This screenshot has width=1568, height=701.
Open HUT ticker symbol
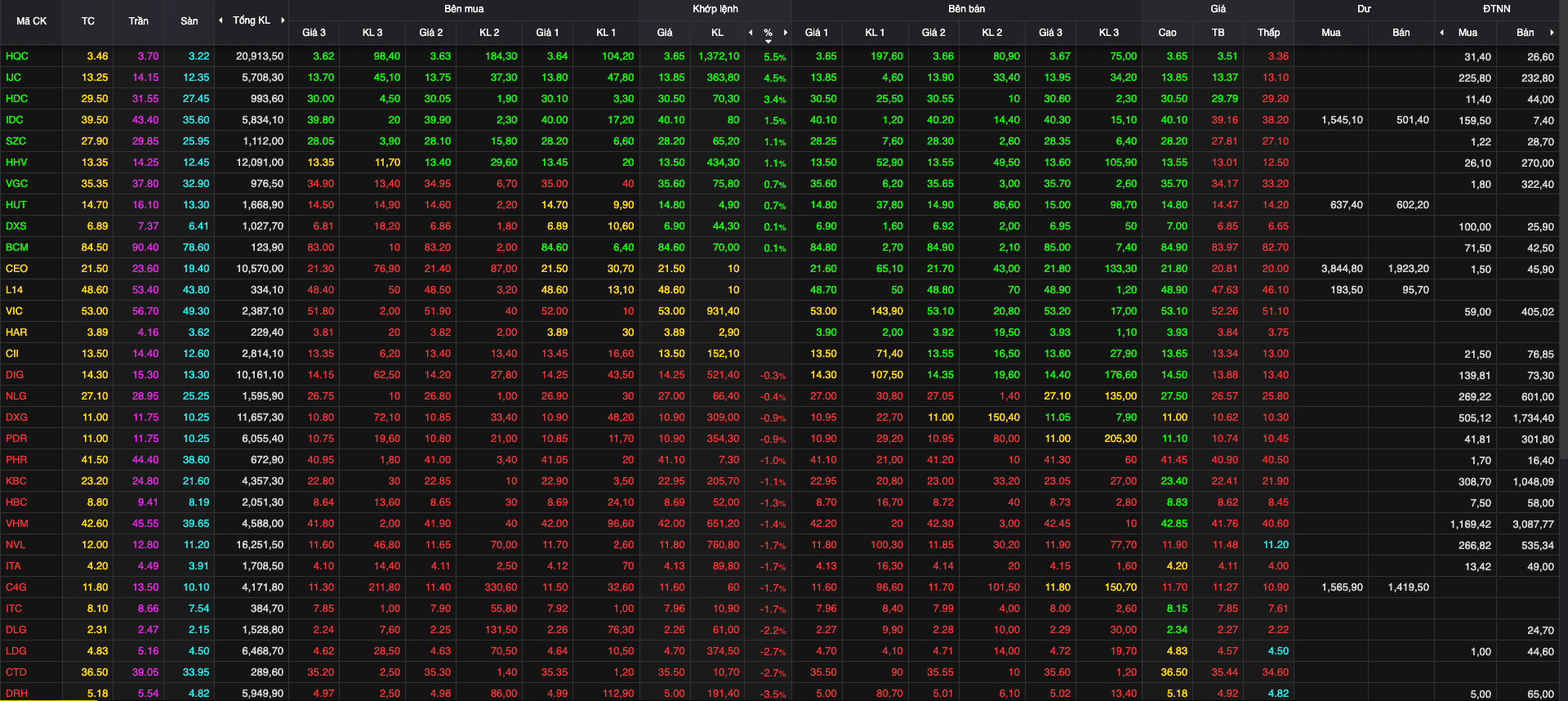pyautogui.click(x=16, y=205)
